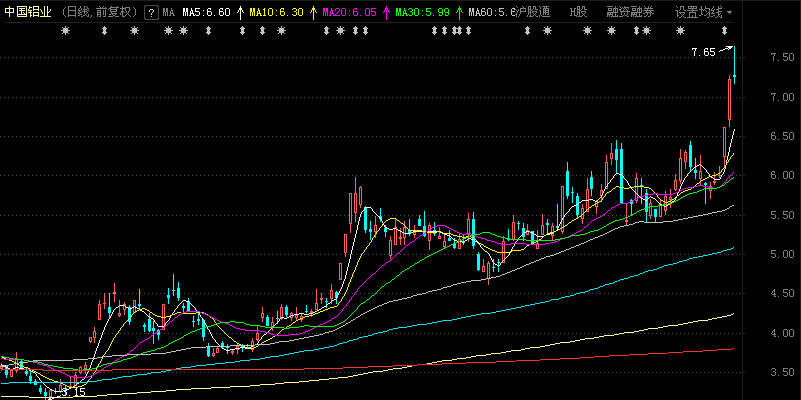Click the 7.65 high price label
The image size is (801, 400).
[x=703, y=52]
